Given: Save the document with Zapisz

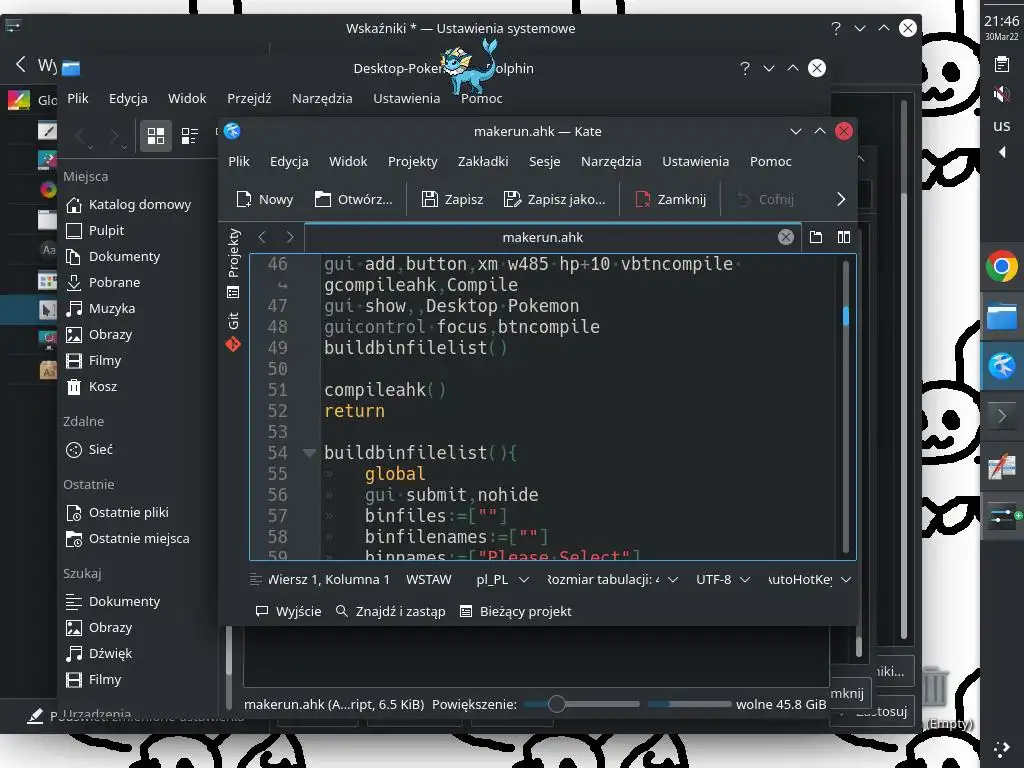Looking at the screenshot, I should tap(452, 199).
